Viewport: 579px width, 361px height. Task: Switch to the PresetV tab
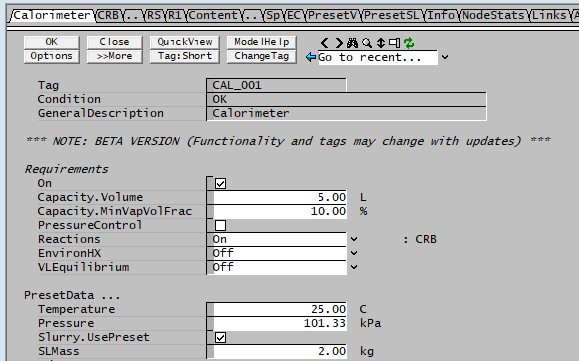(x=333, y=16)
